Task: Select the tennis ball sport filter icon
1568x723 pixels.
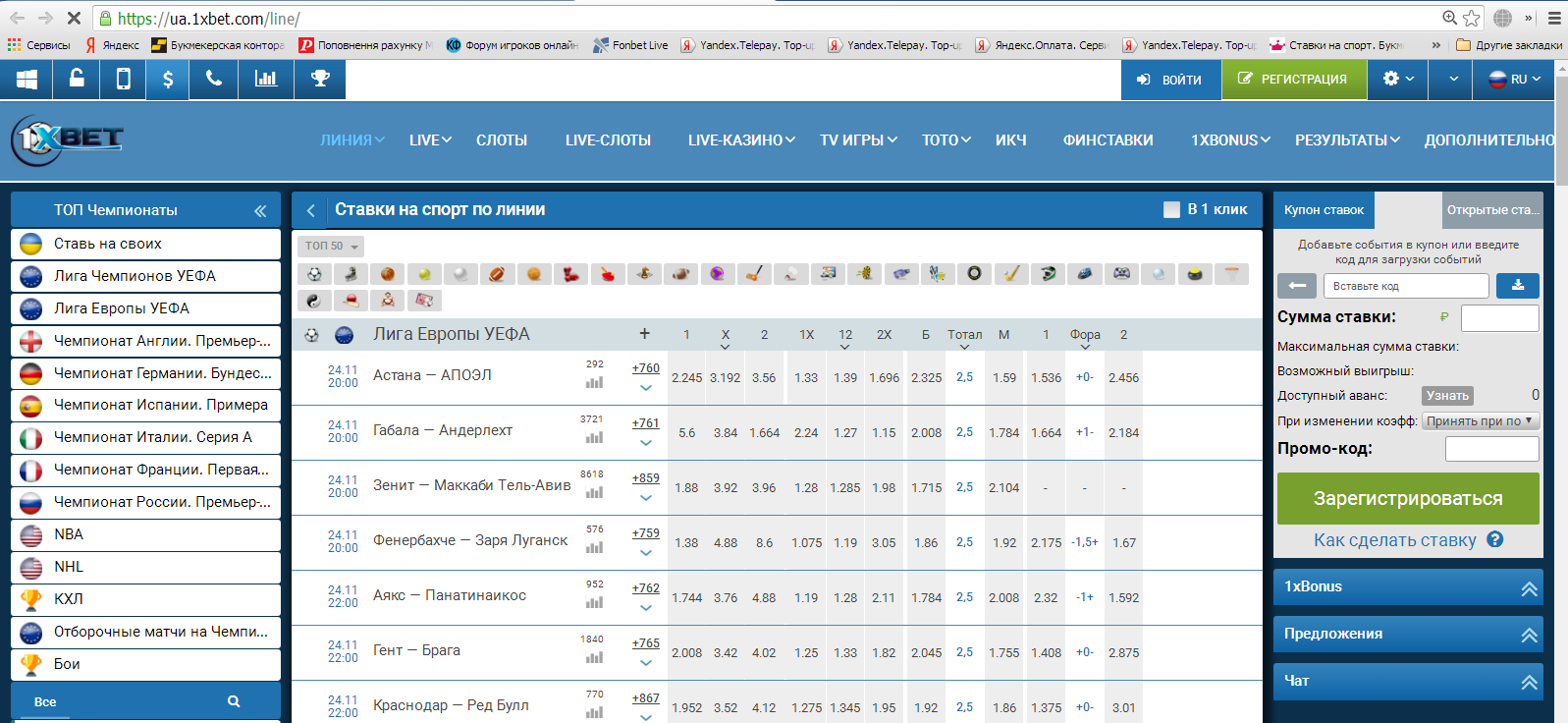Action: [x=424, y=274]
